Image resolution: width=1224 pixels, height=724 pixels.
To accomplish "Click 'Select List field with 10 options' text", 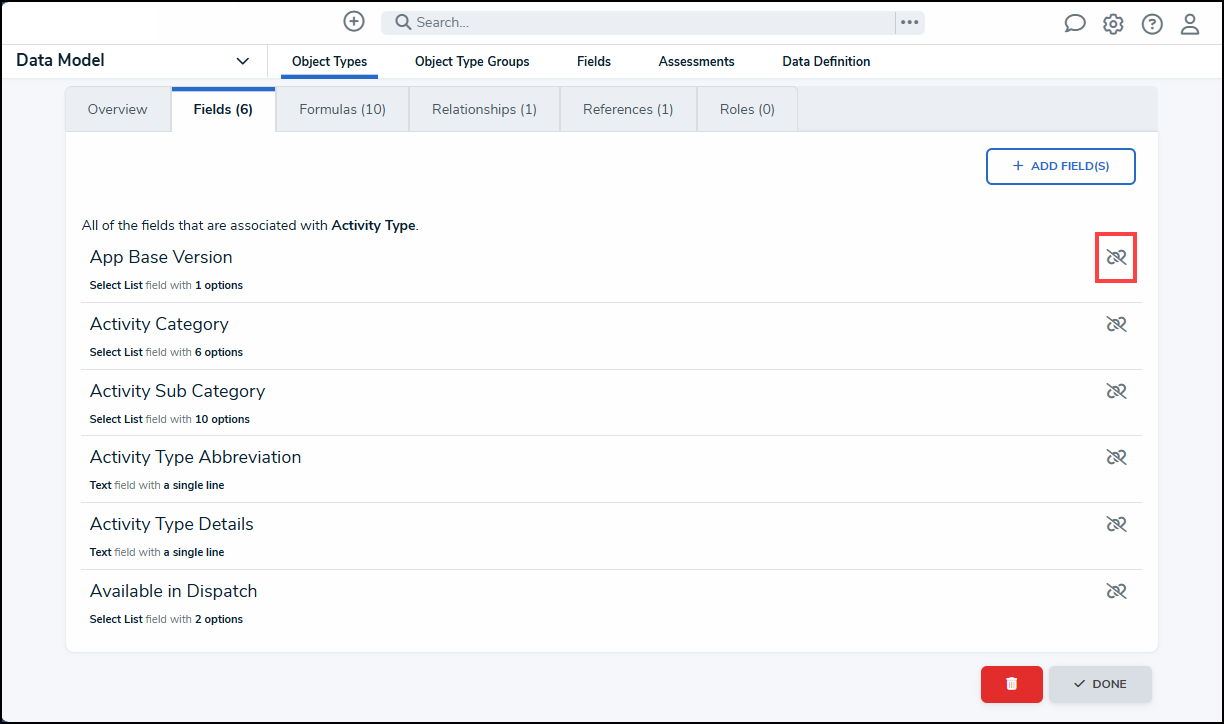I will [x=170, y=419].
